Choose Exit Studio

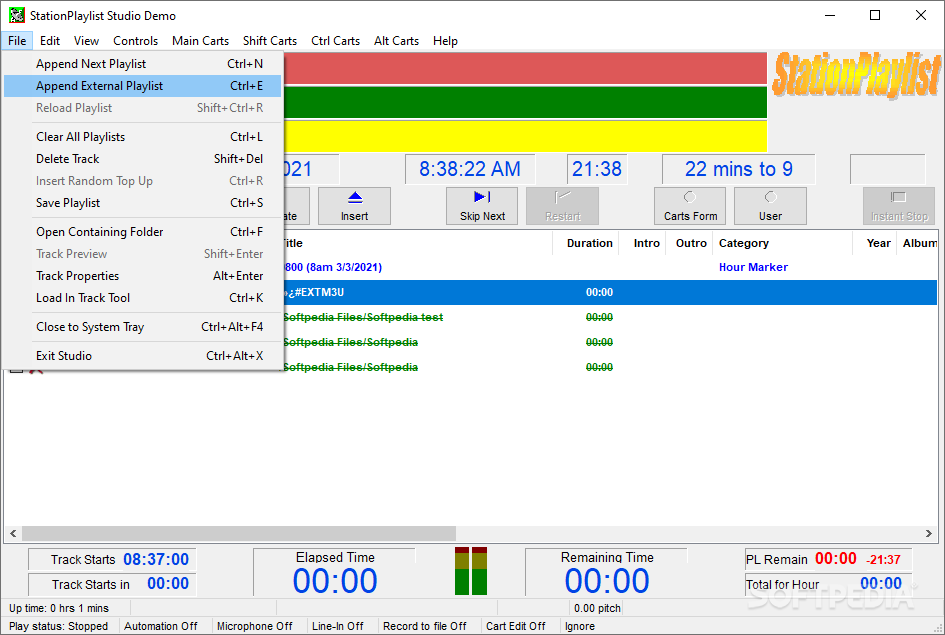pos(142,356)
